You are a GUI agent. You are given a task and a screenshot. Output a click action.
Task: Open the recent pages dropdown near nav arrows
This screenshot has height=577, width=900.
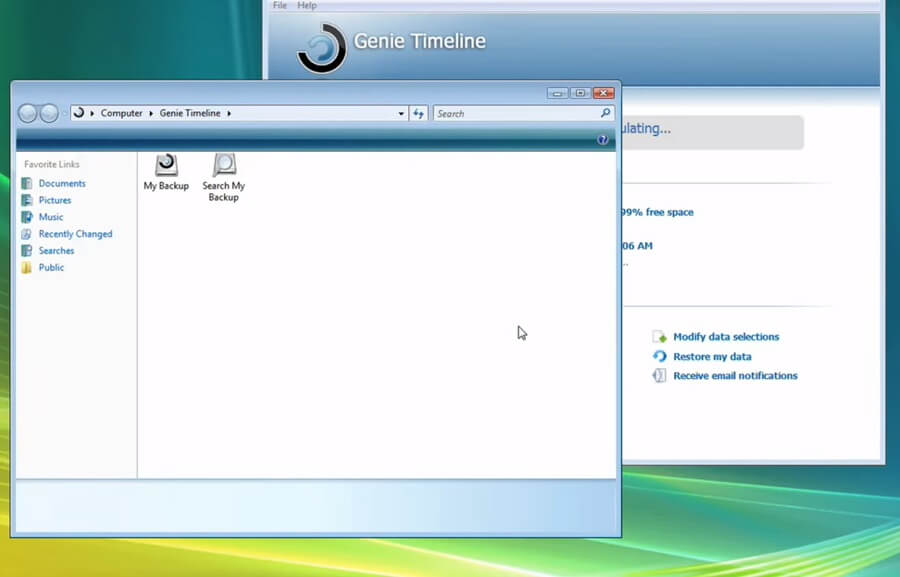pos(64,114)
